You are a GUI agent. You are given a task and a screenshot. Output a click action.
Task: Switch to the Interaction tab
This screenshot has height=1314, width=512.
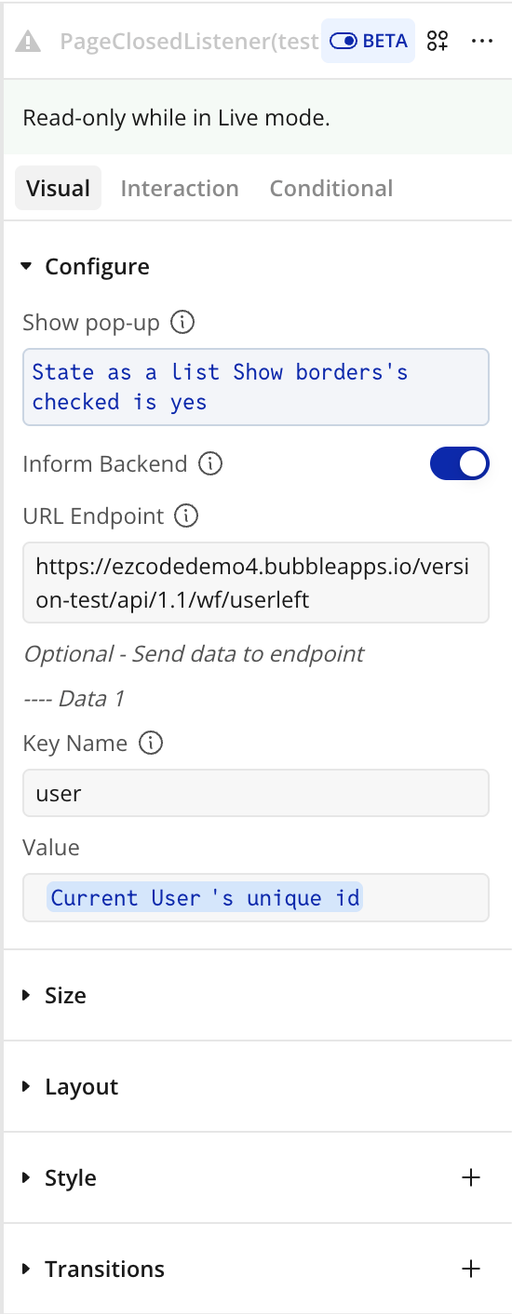pos(180,188)
